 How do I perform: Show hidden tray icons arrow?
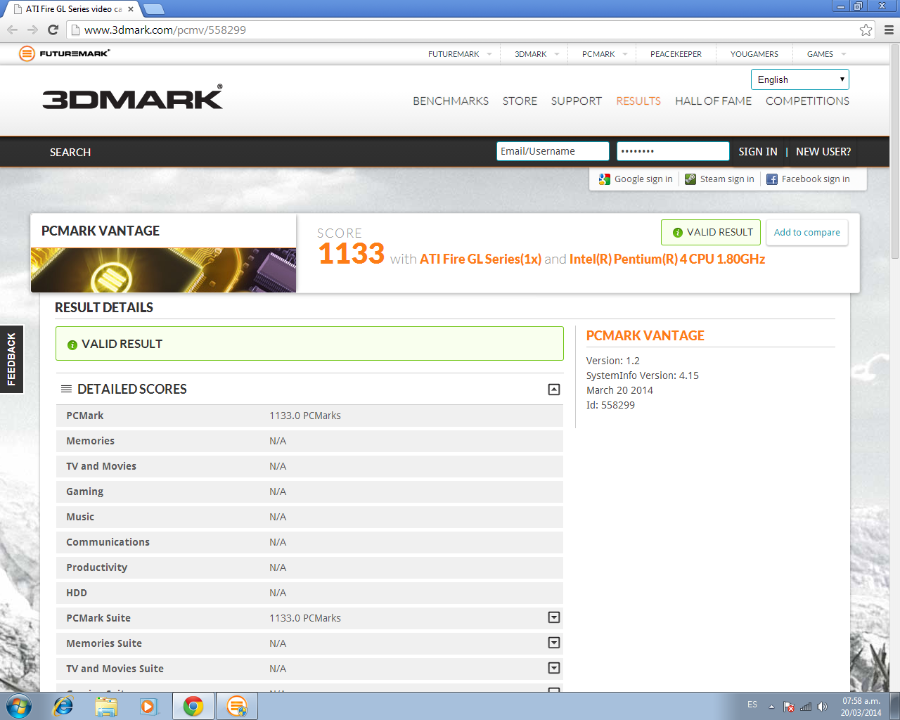[x=771, y=707]
